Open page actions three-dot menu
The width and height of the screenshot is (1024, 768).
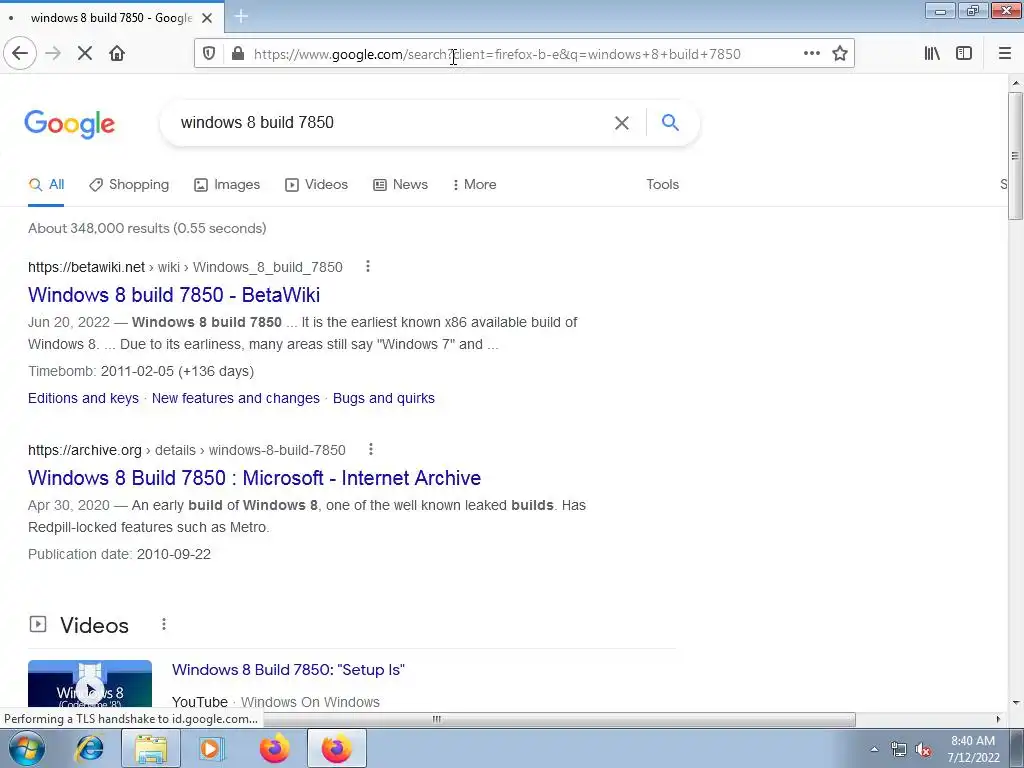pyautogui.click(x=812, y=54)
